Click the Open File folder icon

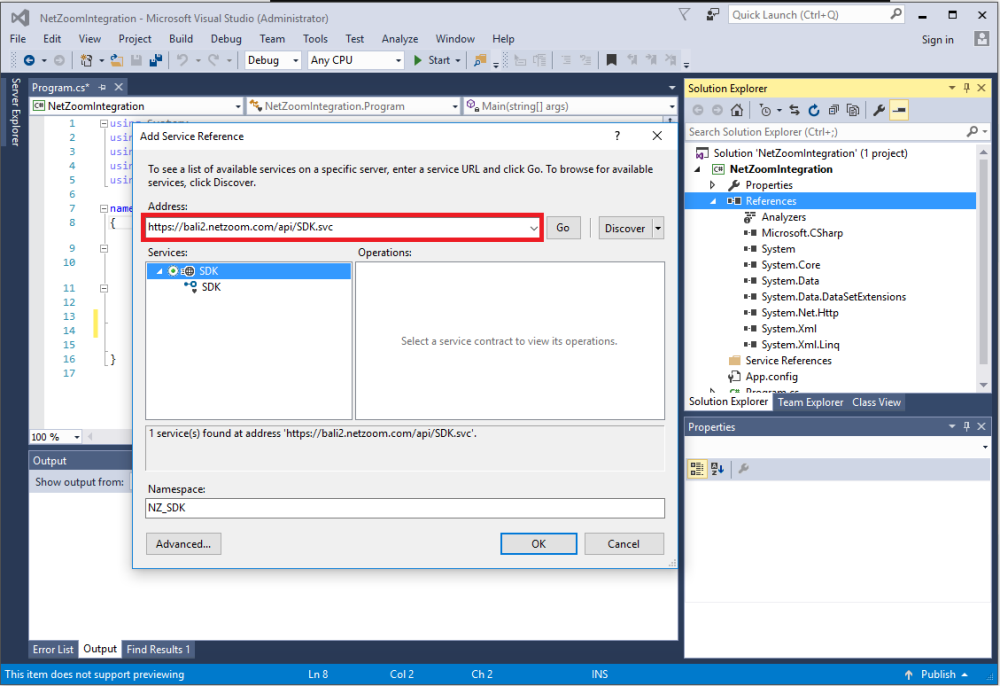116,61
